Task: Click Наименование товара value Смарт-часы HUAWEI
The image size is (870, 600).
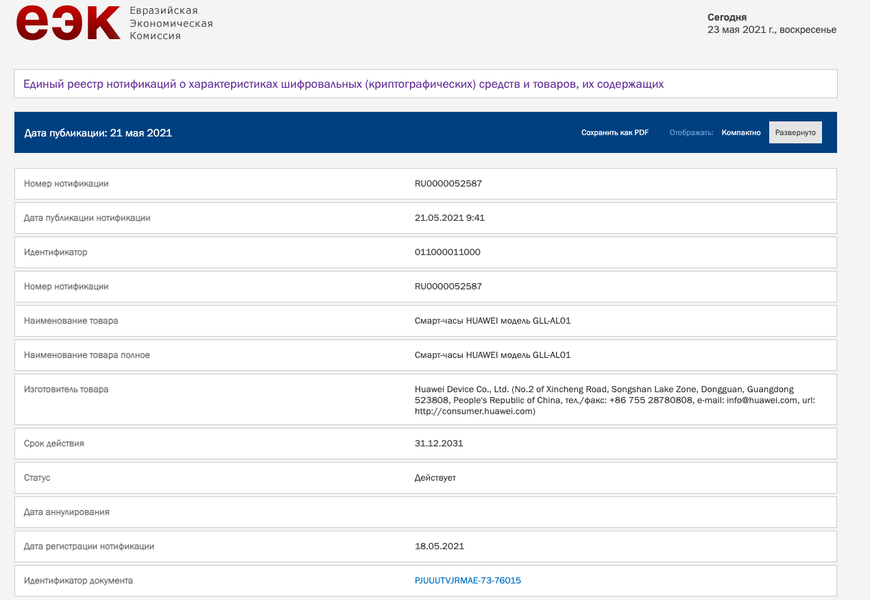Action: point(492,321)
